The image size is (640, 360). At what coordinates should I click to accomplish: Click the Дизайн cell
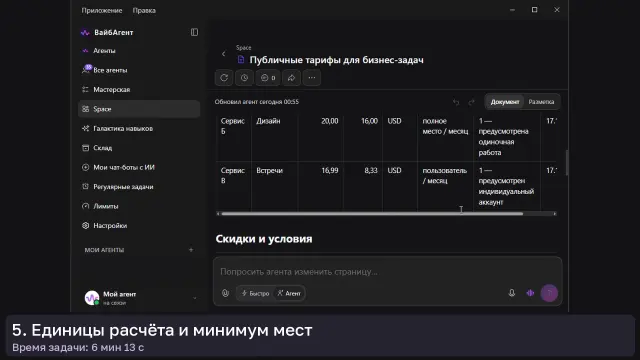(274, 137)
